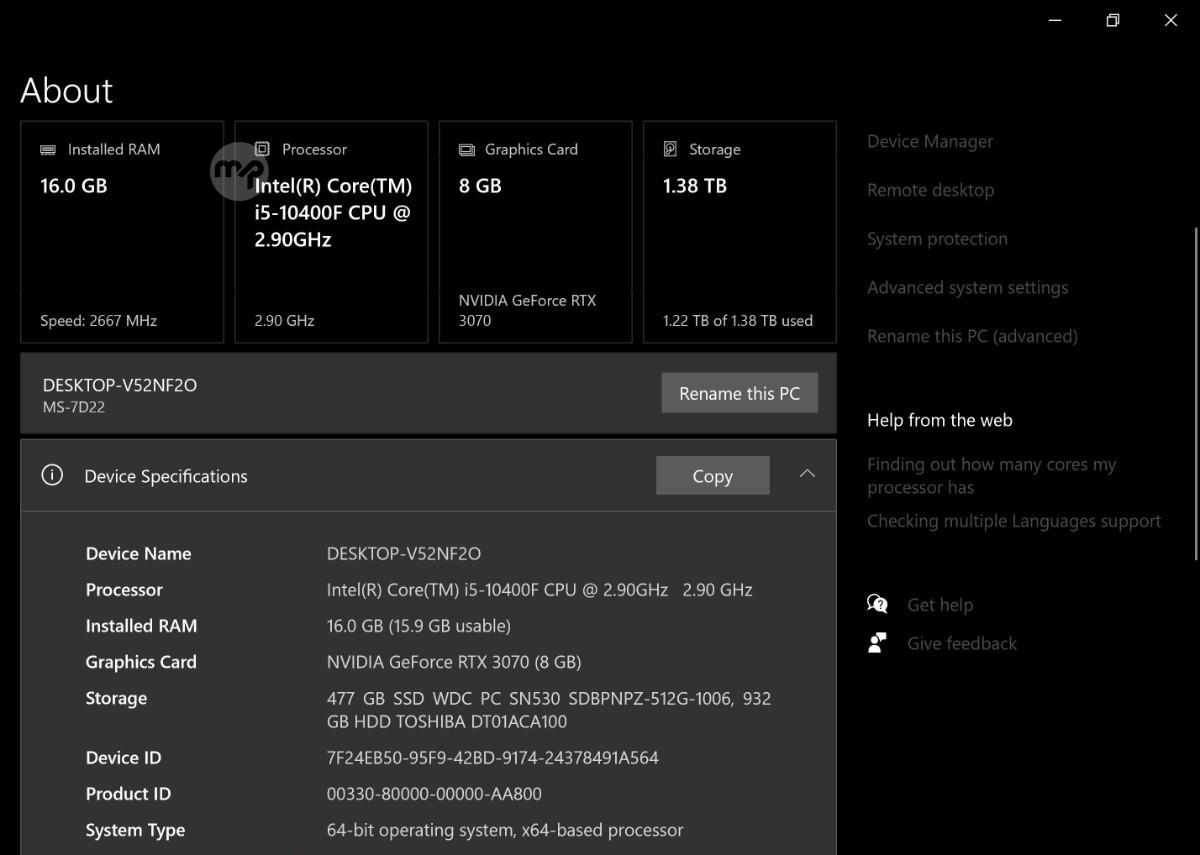
Task: Click the Get help icon
Action: (x=877, y=604)
